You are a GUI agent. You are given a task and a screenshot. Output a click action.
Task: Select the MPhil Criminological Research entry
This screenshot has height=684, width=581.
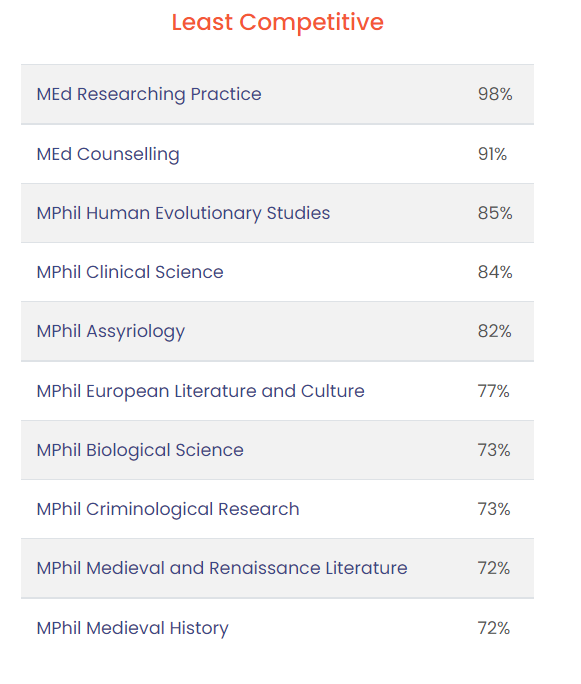(x=168, y=510)
